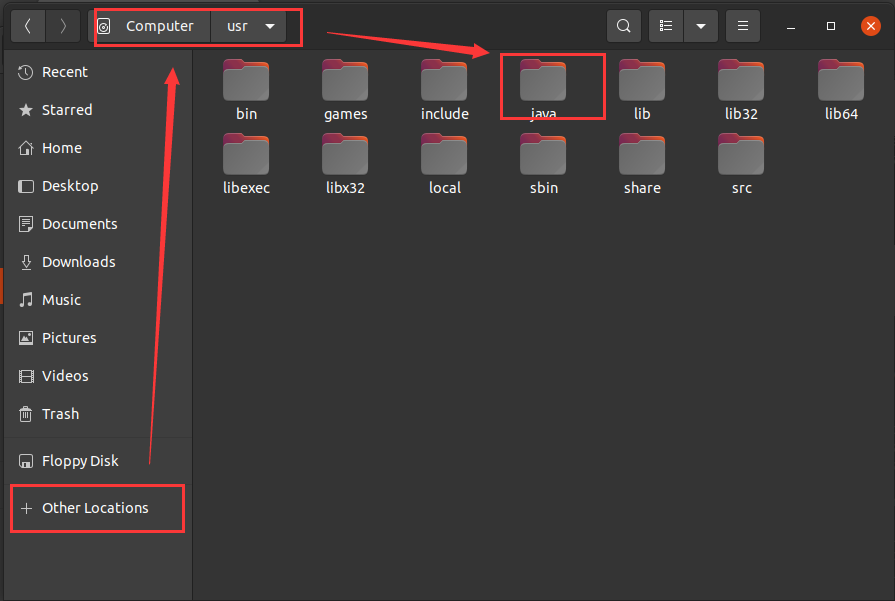895x601 pixels.
Task: Close the window via orange X
Action: [870, 26]
